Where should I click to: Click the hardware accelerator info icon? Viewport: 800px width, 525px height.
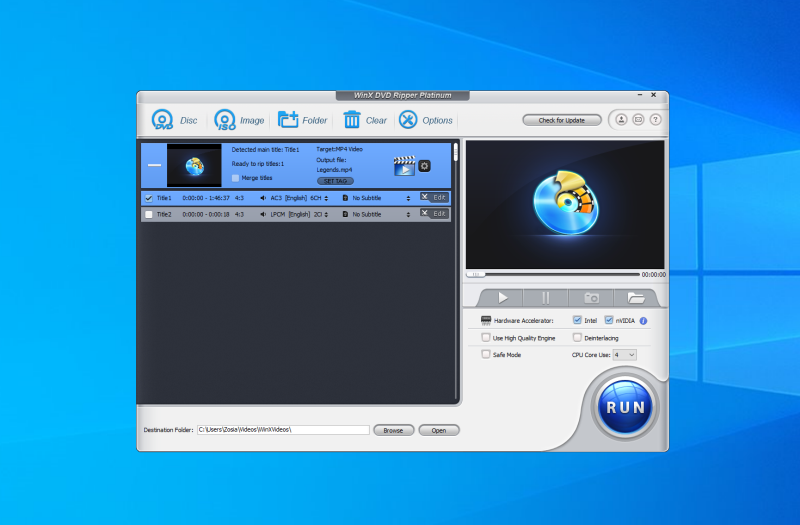(x=643, y=321)
